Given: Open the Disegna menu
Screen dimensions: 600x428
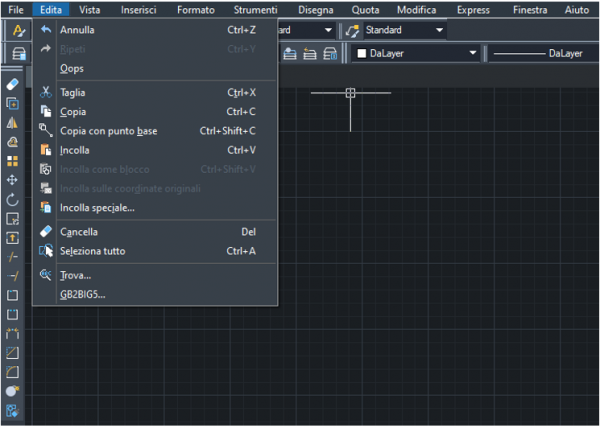Looking at the screenshot, I should 316,10.
